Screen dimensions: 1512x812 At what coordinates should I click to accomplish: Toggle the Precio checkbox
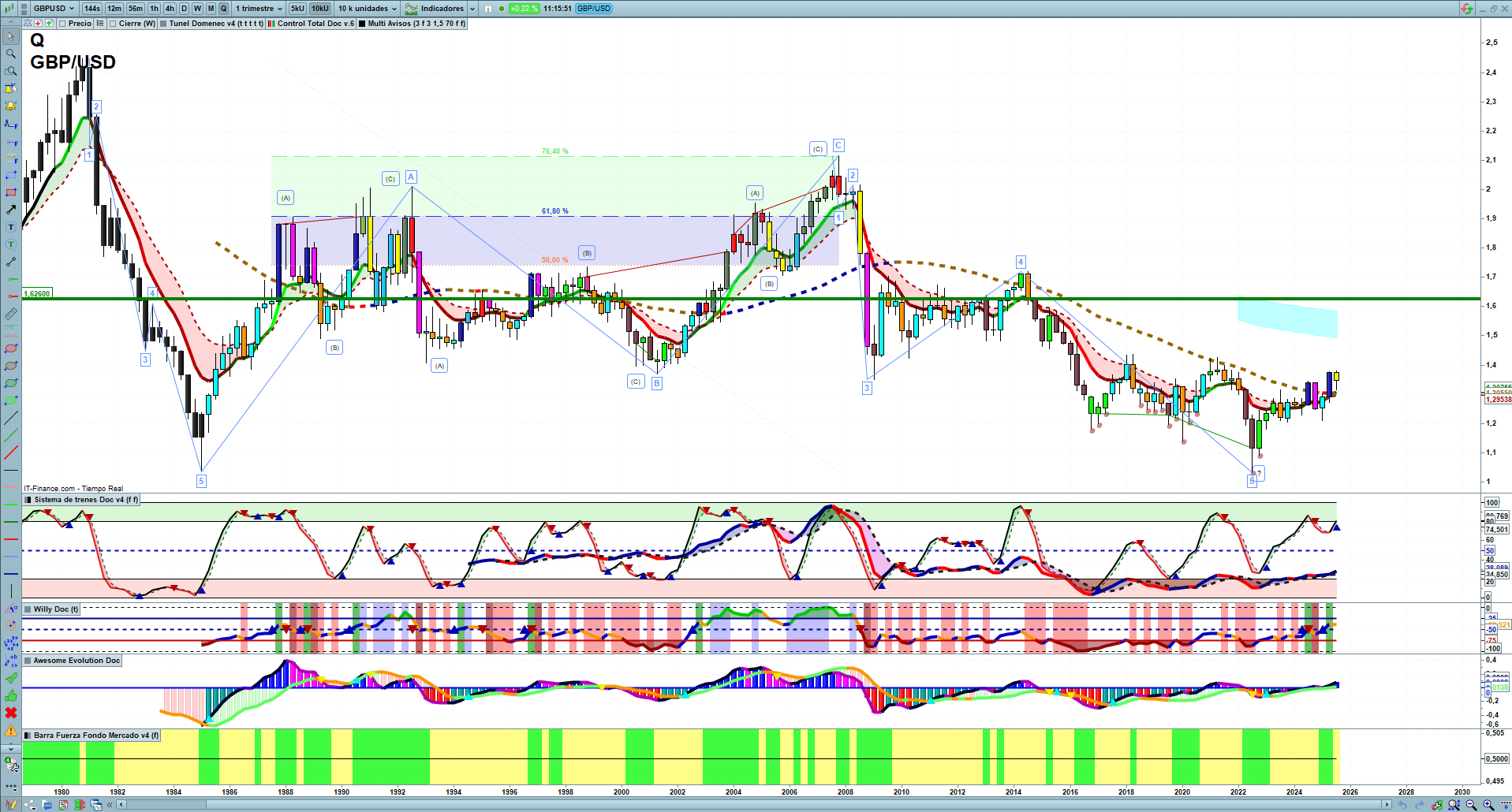[x=62, y=24]
